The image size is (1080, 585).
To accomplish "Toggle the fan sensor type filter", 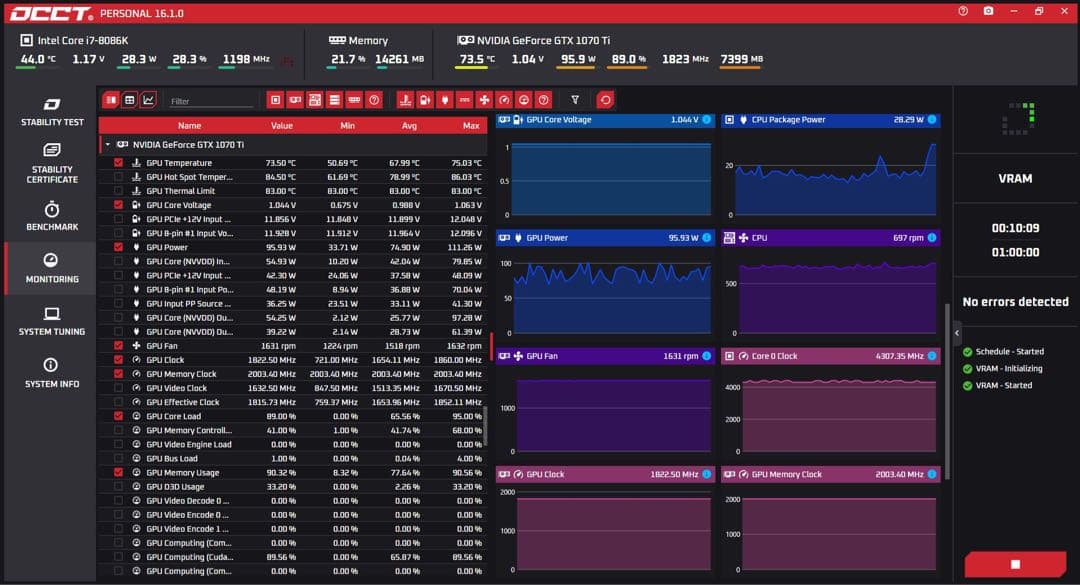I will click(x=484, y=100).
